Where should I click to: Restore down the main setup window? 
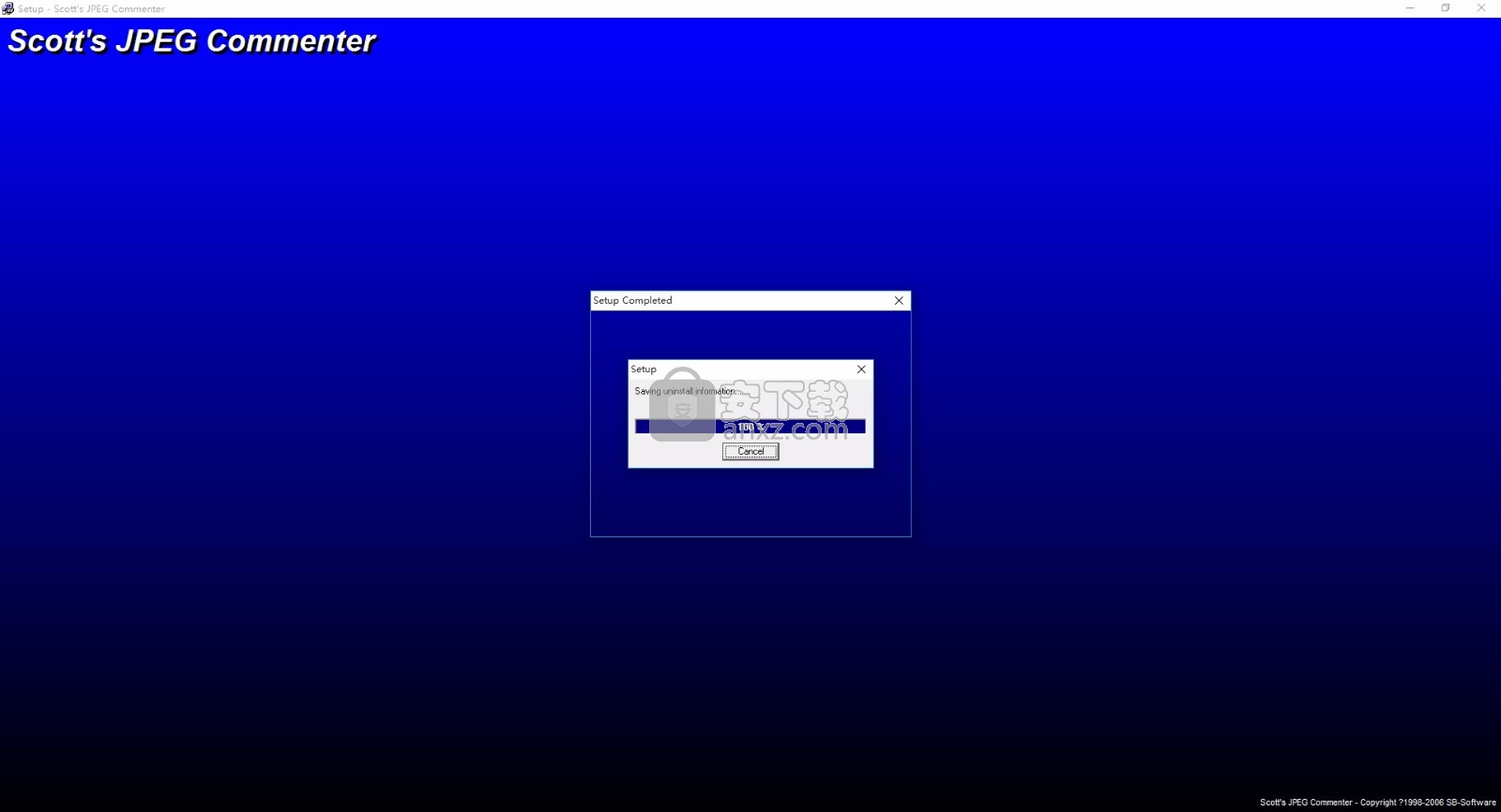[x=1446, y=8]
